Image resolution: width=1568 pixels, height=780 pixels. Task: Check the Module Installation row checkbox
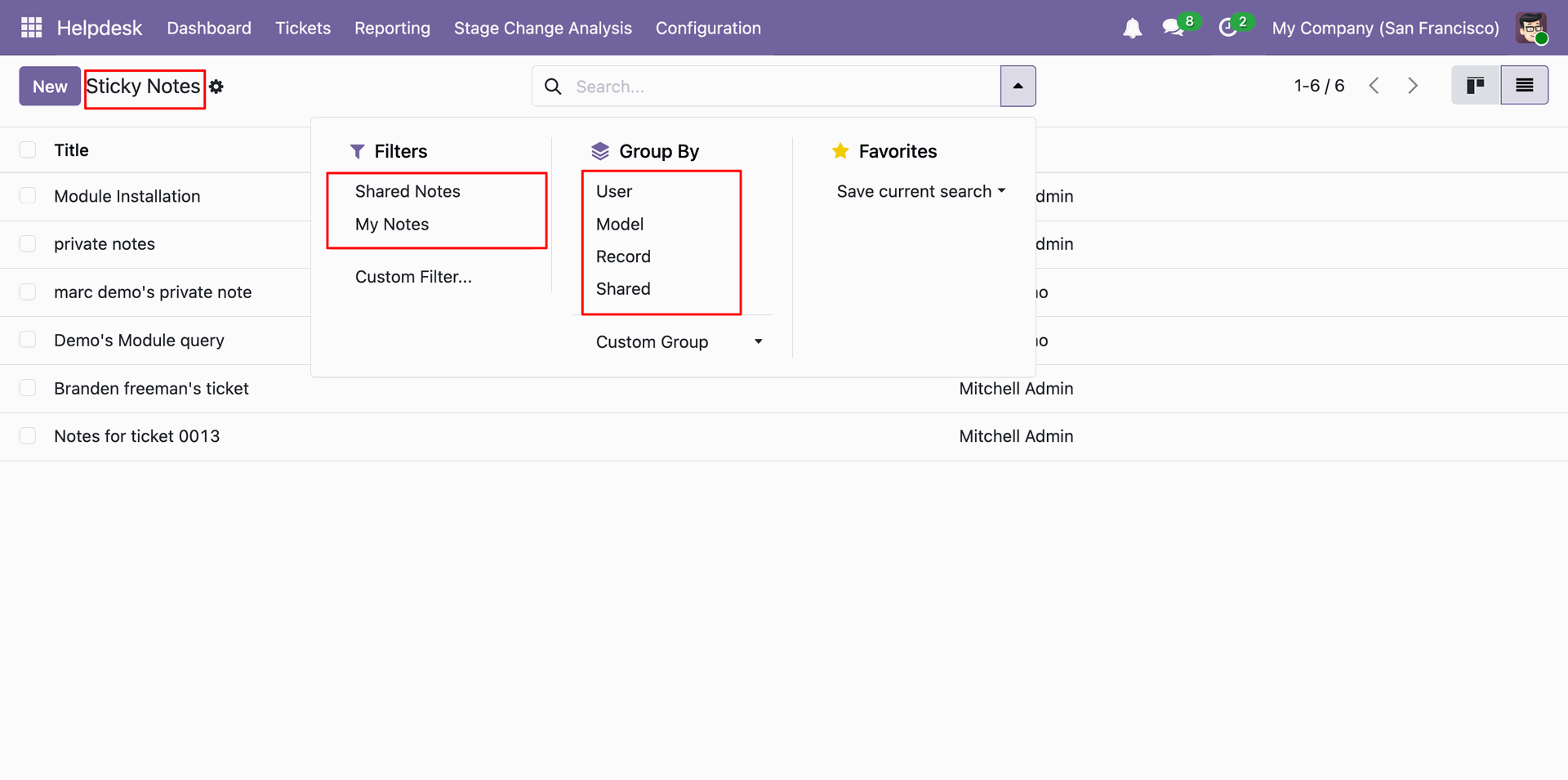coord(28,196)
